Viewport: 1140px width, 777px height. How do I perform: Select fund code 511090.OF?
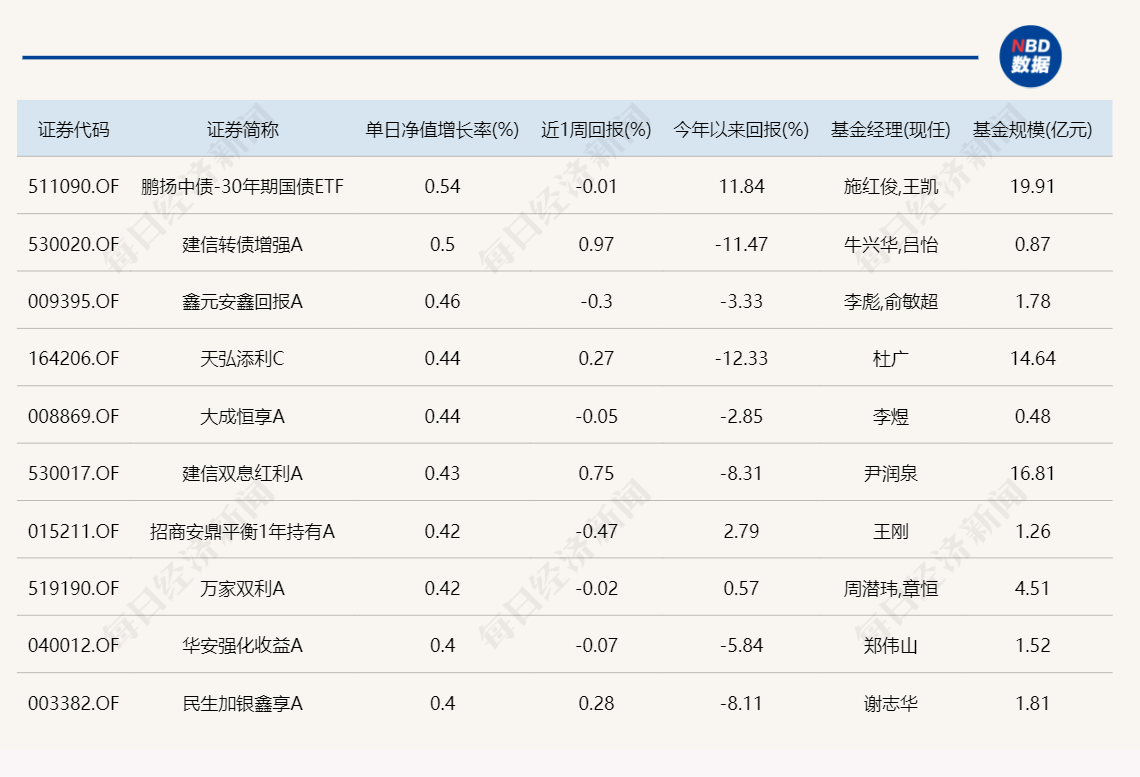(x=73, y=187)
